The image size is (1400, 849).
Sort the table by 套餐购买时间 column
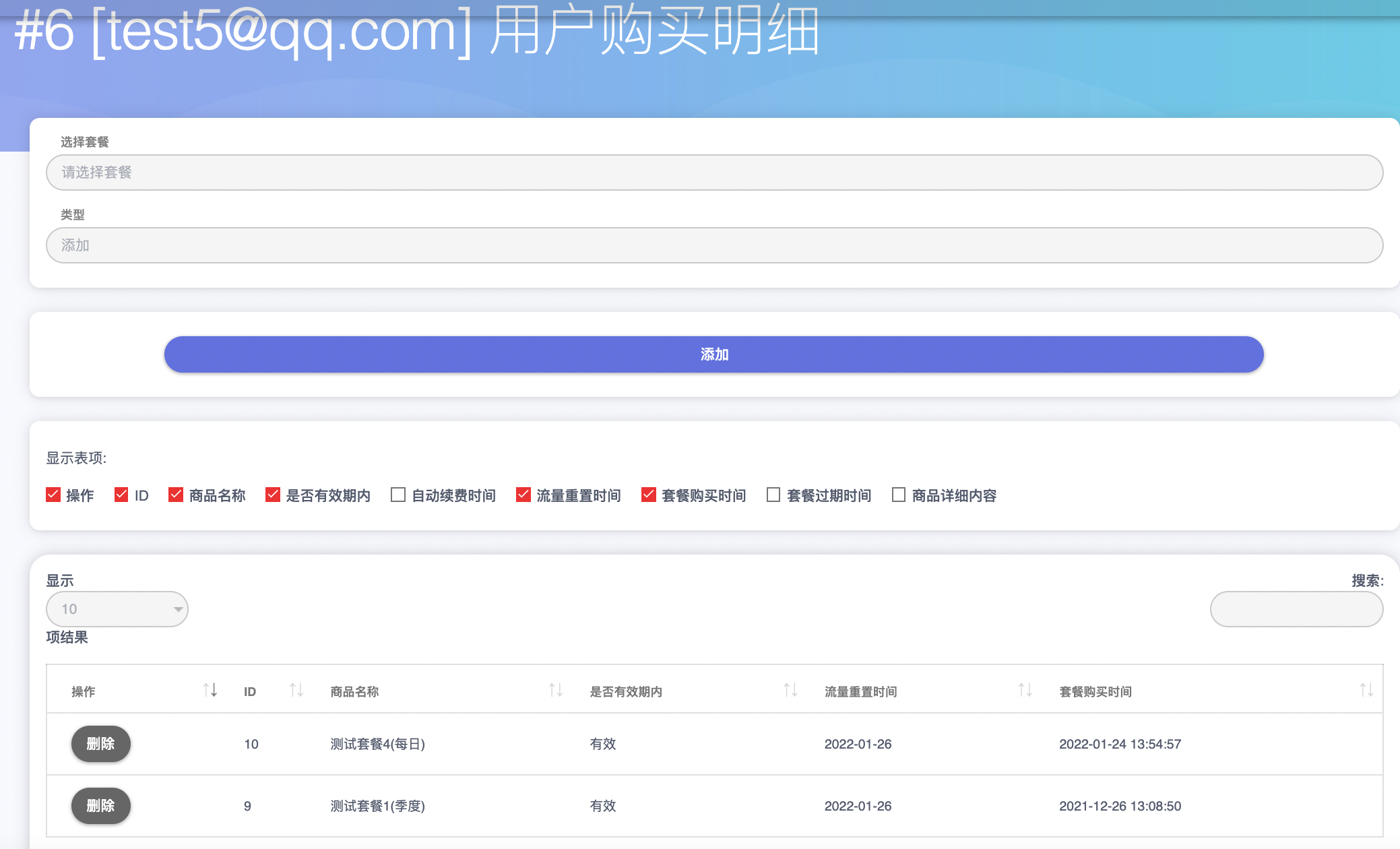point(1367,690)
